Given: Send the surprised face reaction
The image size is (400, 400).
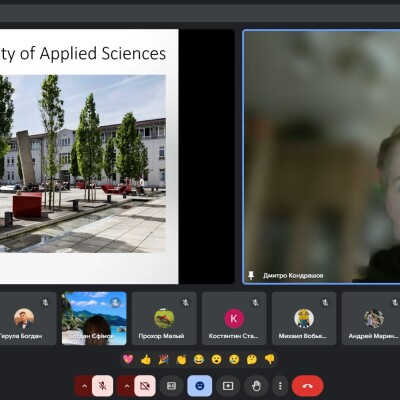Looking at the screenshot, I should coord(217,359).
